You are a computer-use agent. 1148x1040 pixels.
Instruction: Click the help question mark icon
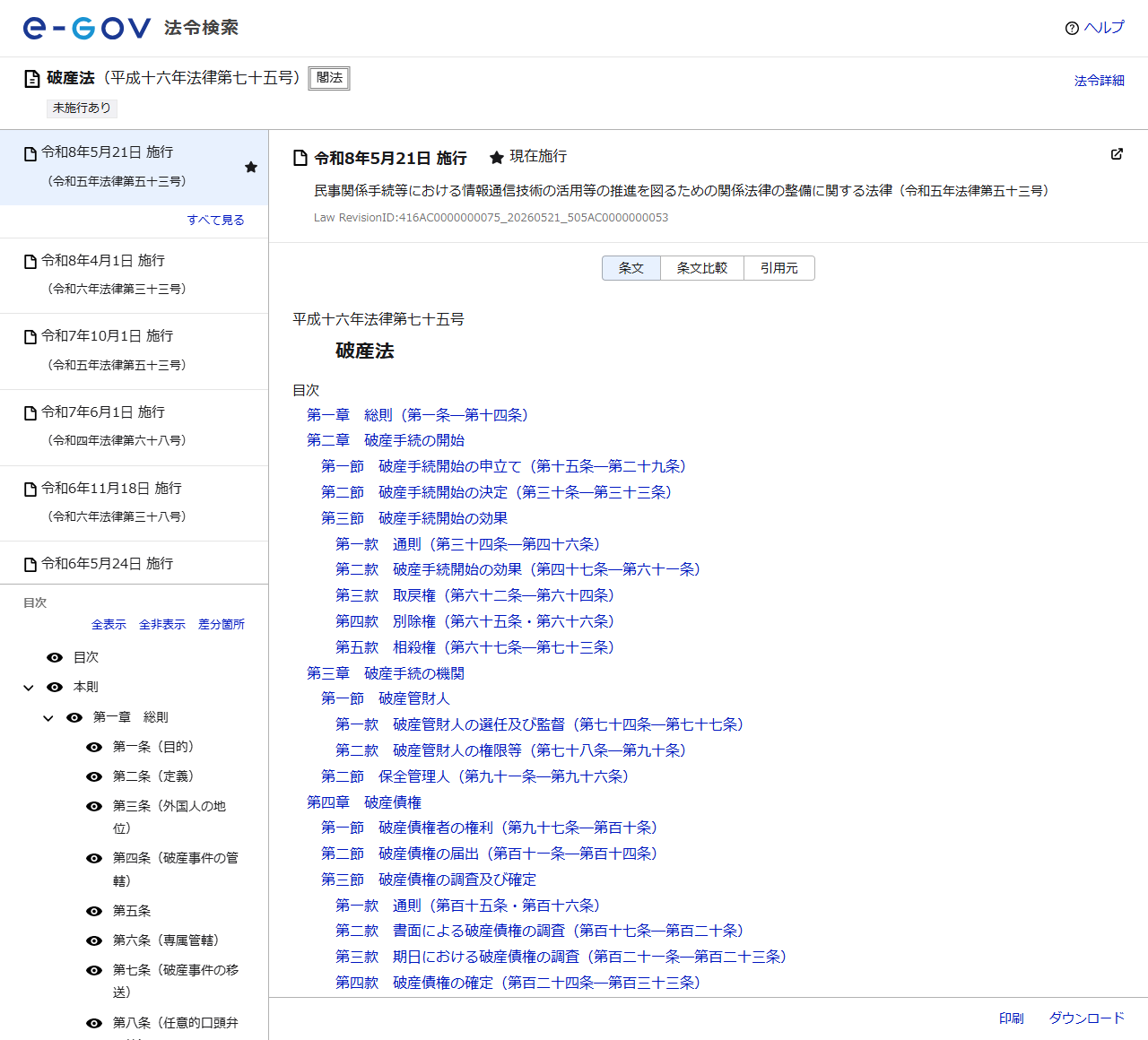(1072, 28)
